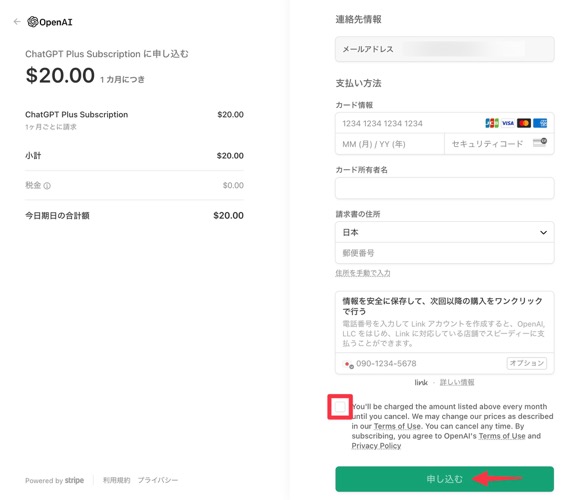Open the 日本 country dropdown
This screenshot has height=500, width=578.
click(445, 232)
